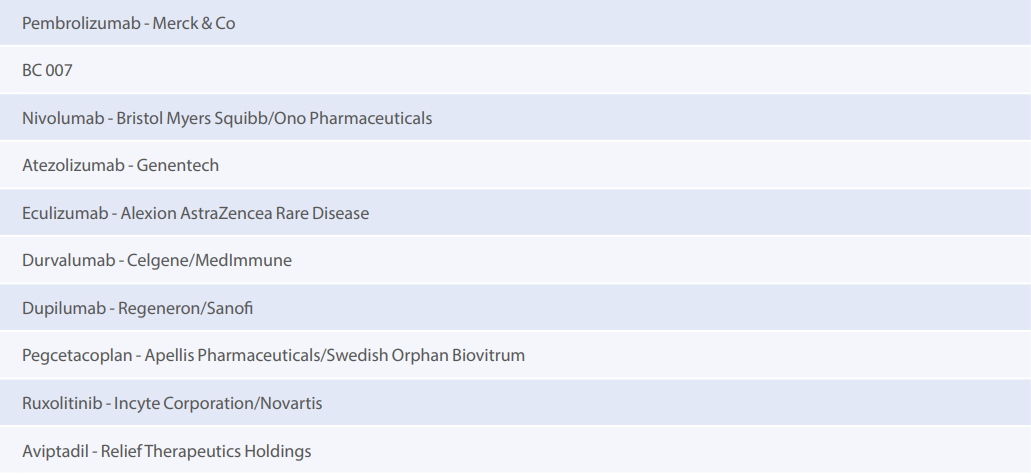Open the Aviptadil entry
Viewport: 1031px width, 474px height.
56,451
